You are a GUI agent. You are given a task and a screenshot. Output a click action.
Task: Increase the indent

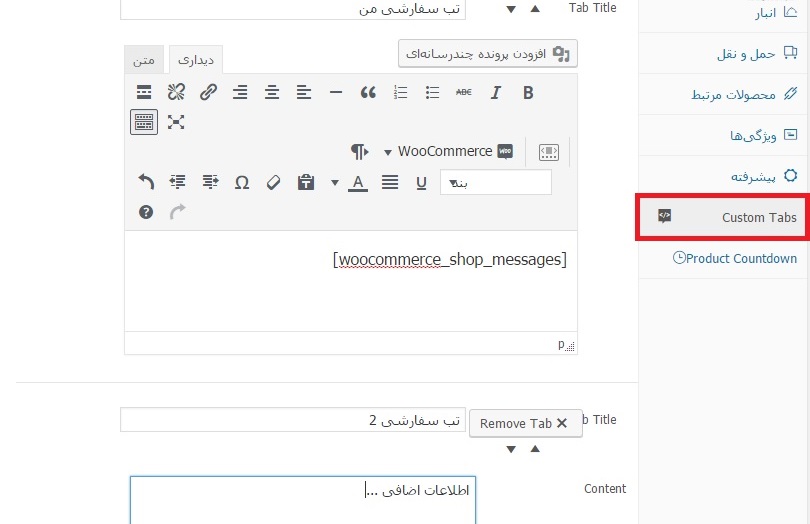[178, 182]
